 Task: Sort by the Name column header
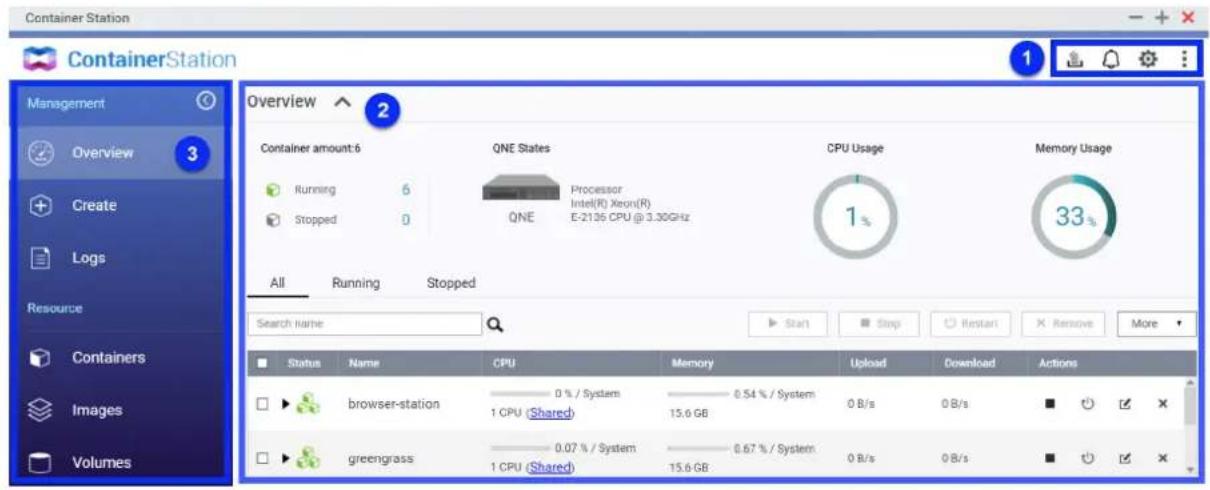click(x=362, y=363)
